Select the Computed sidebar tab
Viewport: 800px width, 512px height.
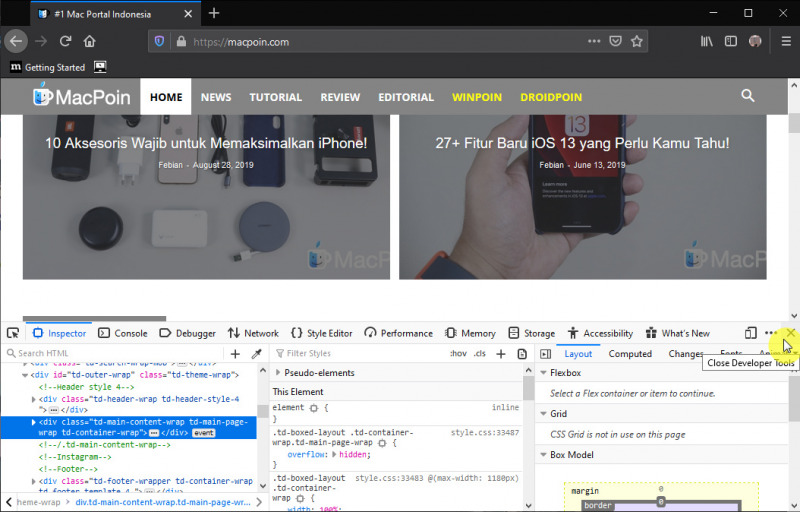(630, 353)
